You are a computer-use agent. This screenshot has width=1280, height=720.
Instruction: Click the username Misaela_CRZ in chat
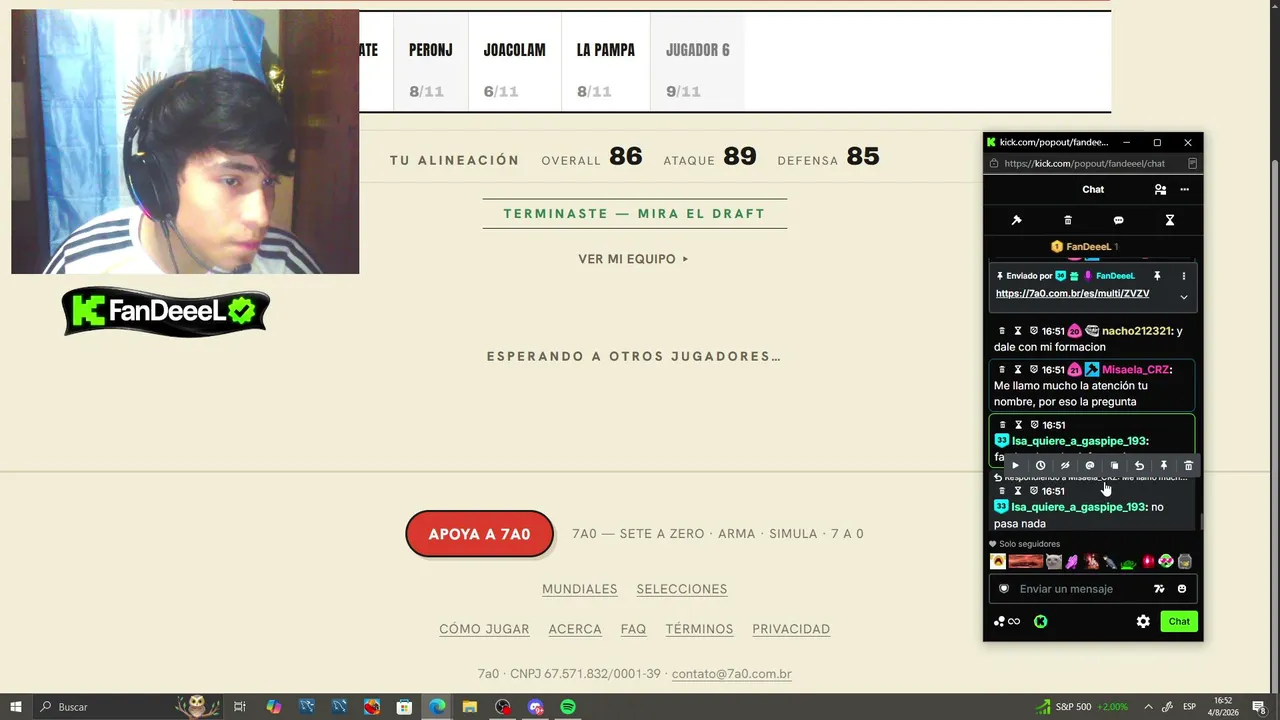tap(1135, 370)
